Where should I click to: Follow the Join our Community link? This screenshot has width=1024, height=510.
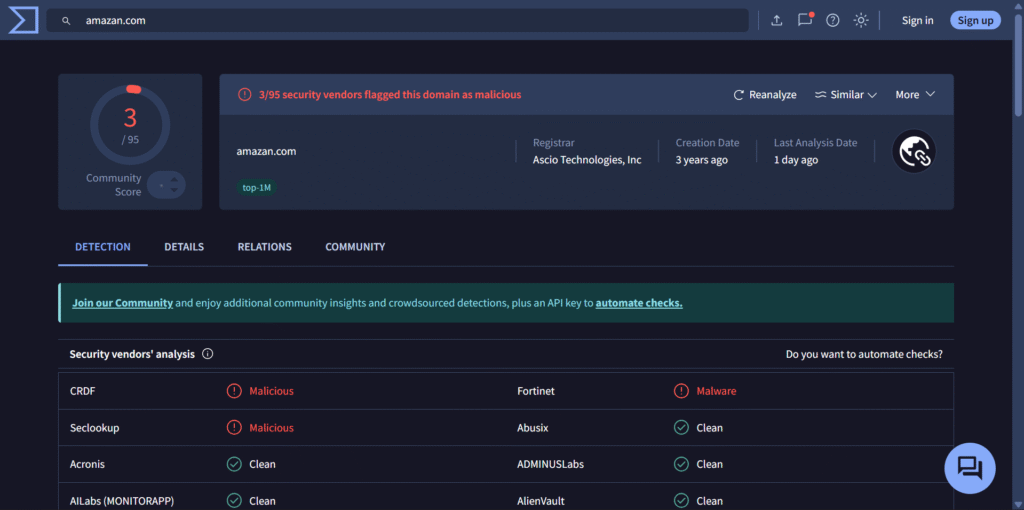[x=122, y=303]
